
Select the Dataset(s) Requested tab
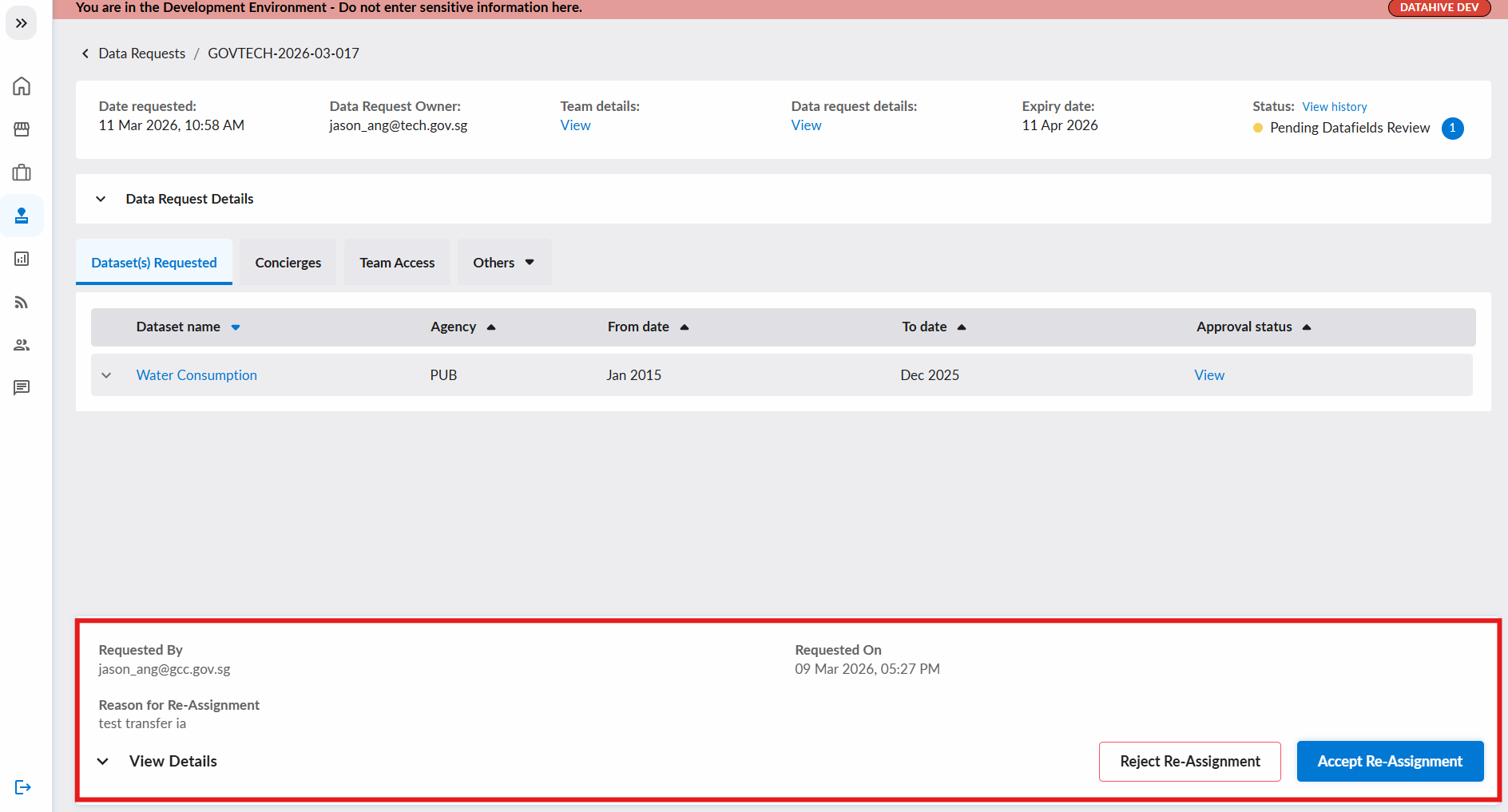click(x=154, y=263)
